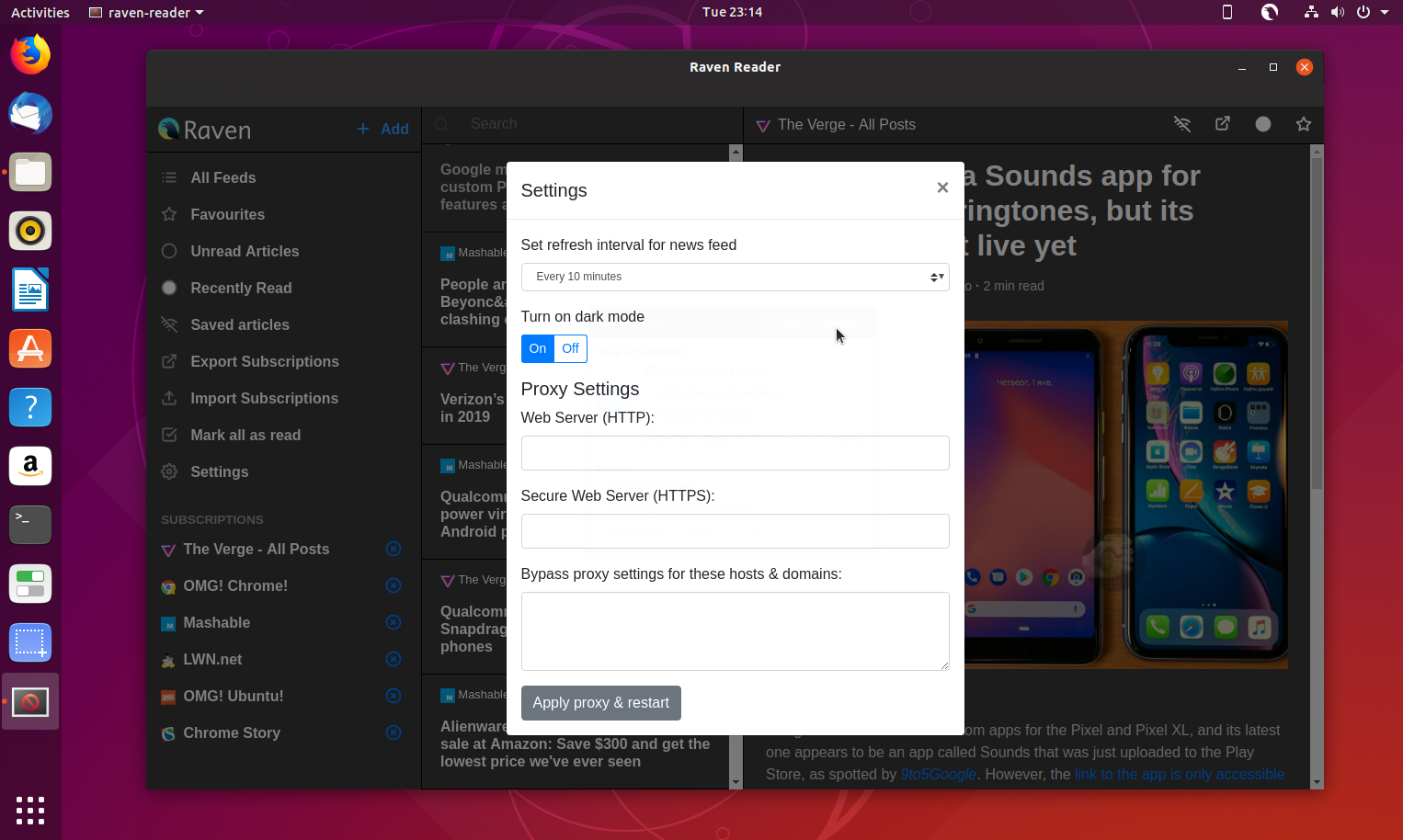This screenshot has width=1403, height=840.
Task: Click the bypass proxy hosts textarea
Action: pos(735,631)
